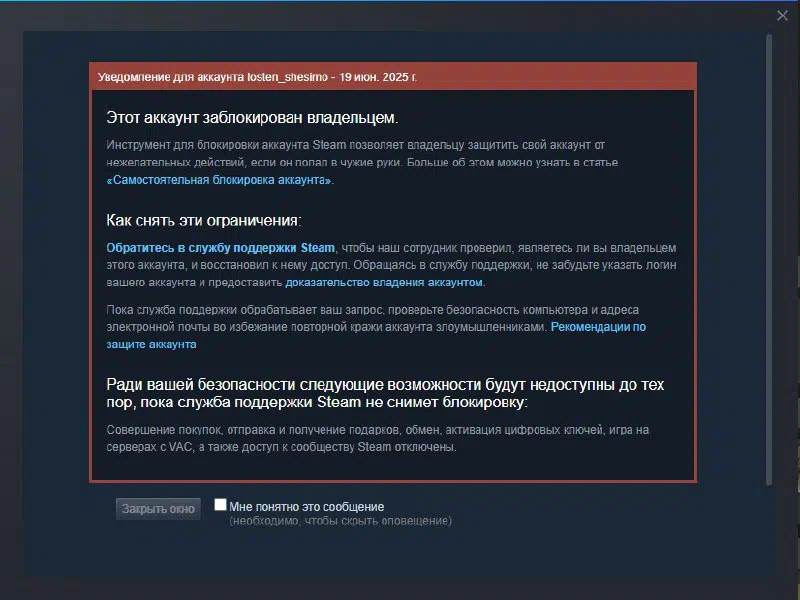Screen dimensions: 800x600
Task: Click the paragraph beginning "Пока служба поддержки обрабатывает"
Action: [x=376, y=327]
